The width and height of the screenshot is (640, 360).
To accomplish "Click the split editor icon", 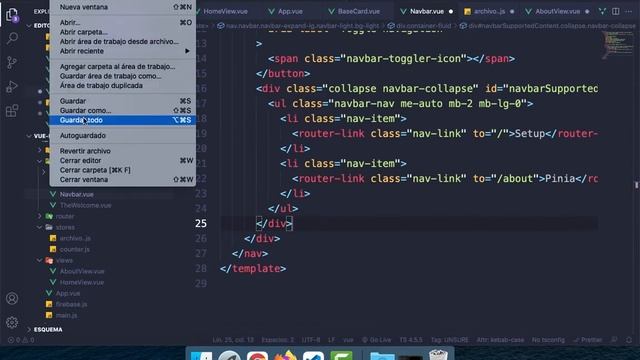I will [x=616, y=11].
